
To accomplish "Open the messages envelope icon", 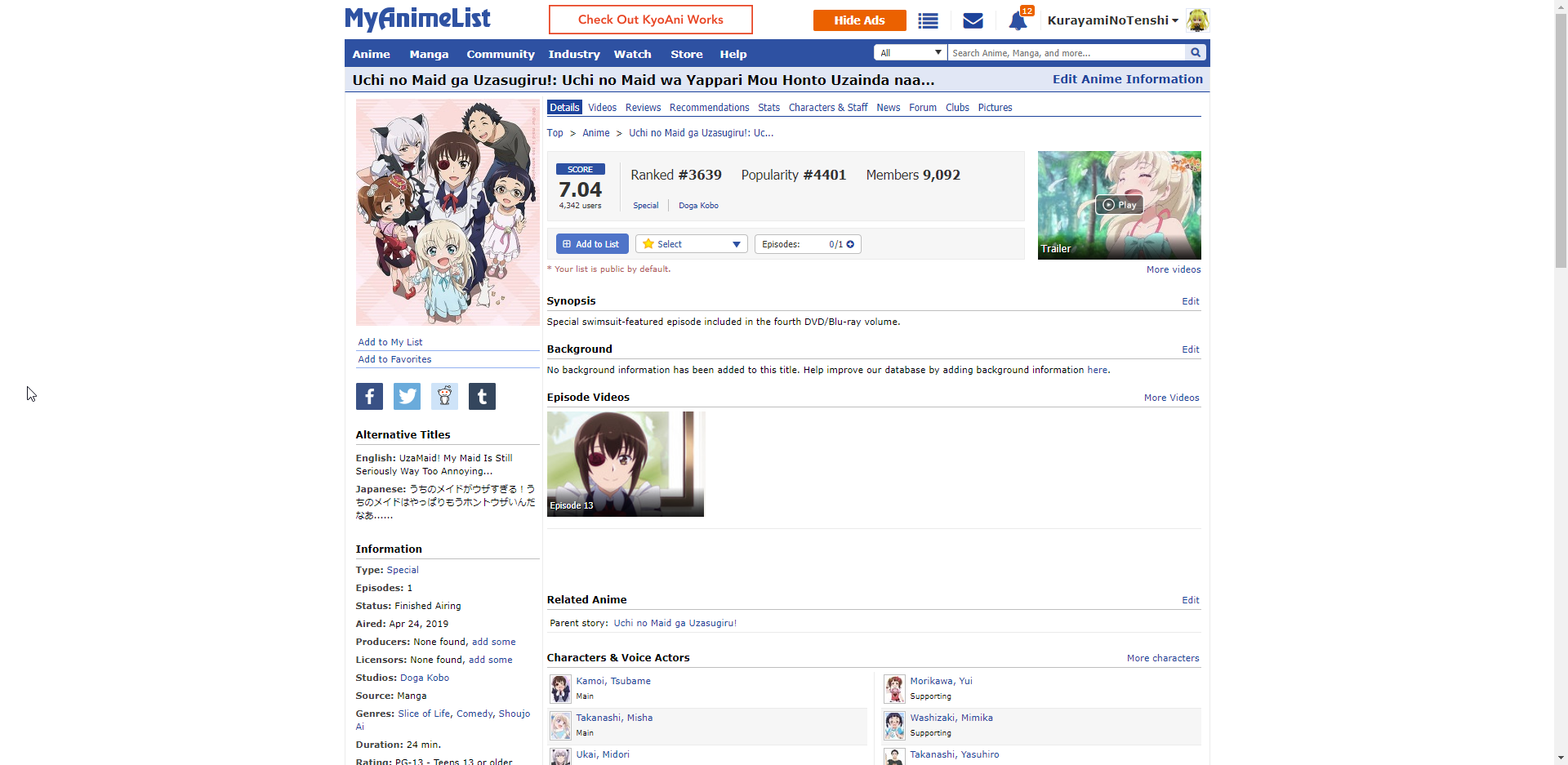I will (x=973, y=21).
